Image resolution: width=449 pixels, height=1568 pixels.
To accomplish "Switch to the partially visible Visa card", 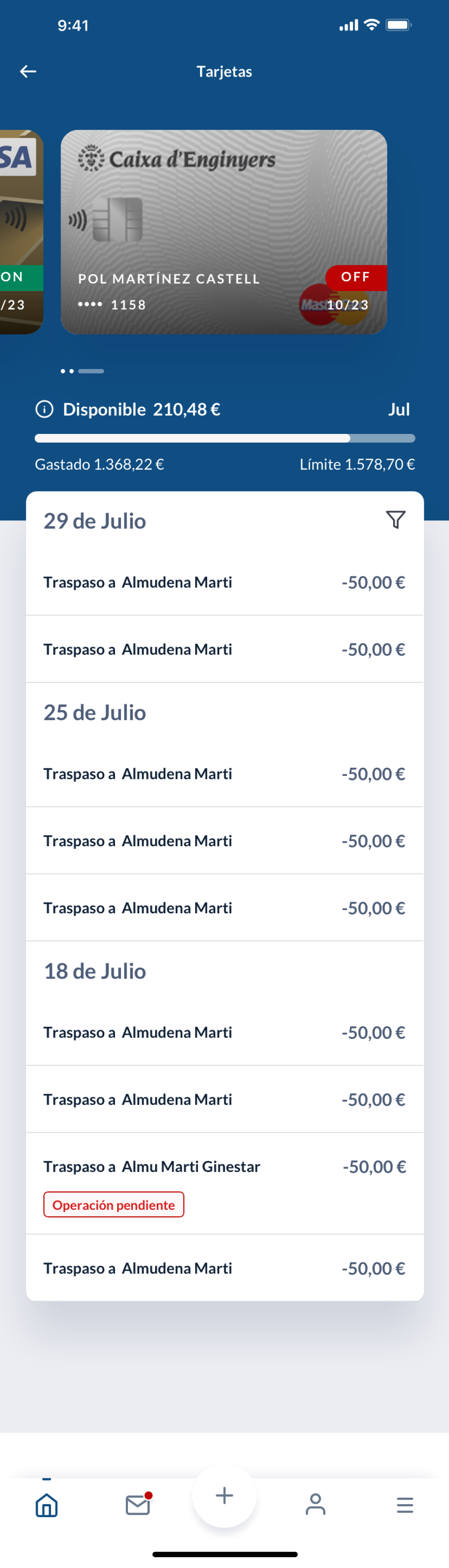I will point(21,232).
